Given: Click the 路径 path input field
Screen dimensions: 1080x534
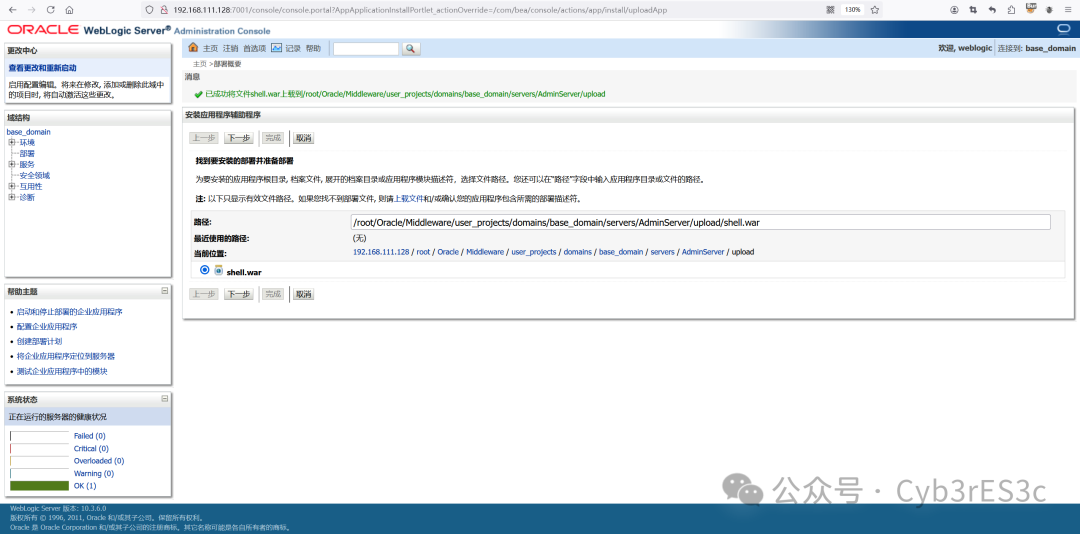Looking at the screenshot, I should point(700,222).
